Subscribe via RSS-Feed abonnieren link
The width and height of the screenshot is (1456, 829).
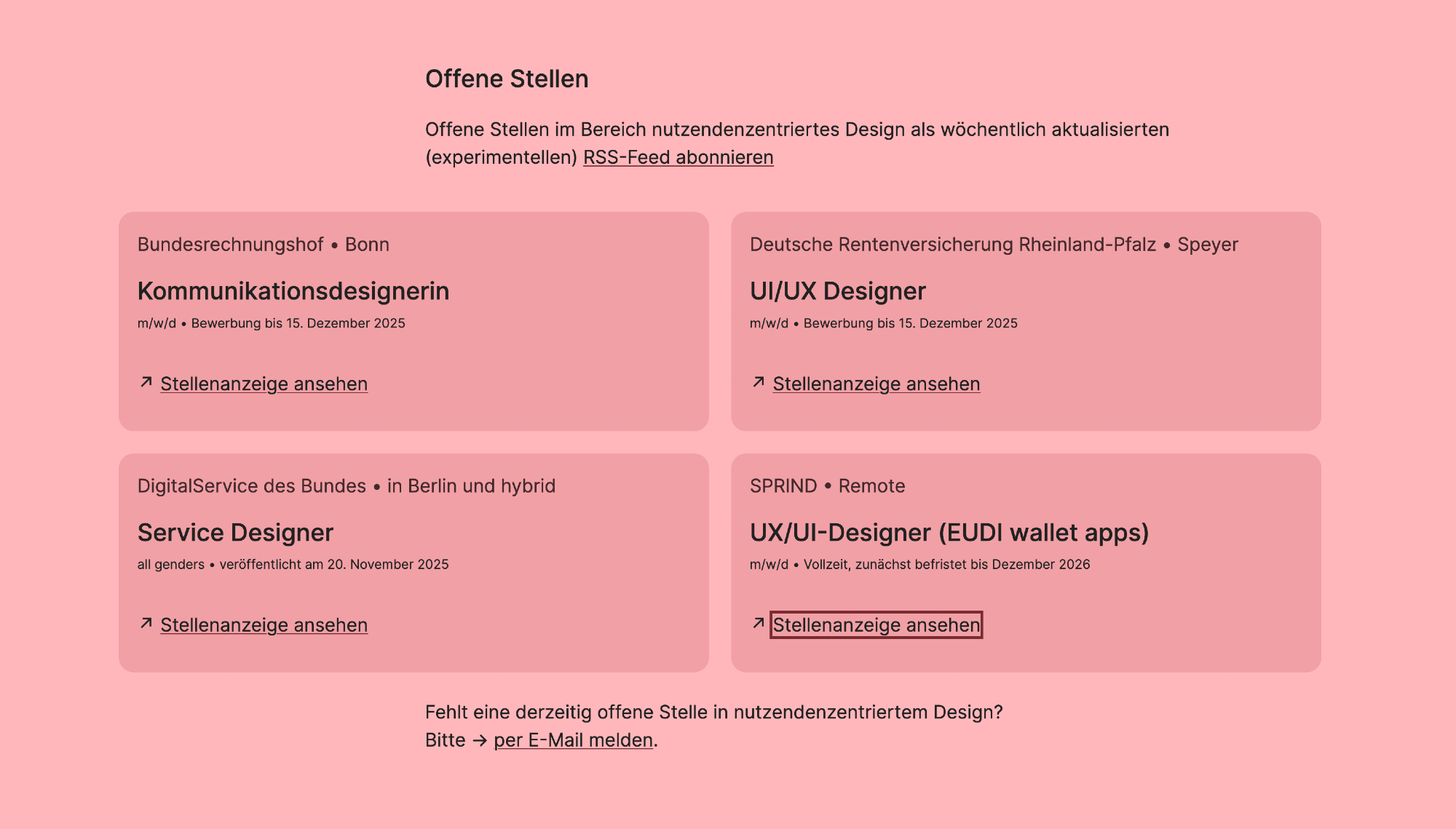(678, 157)
